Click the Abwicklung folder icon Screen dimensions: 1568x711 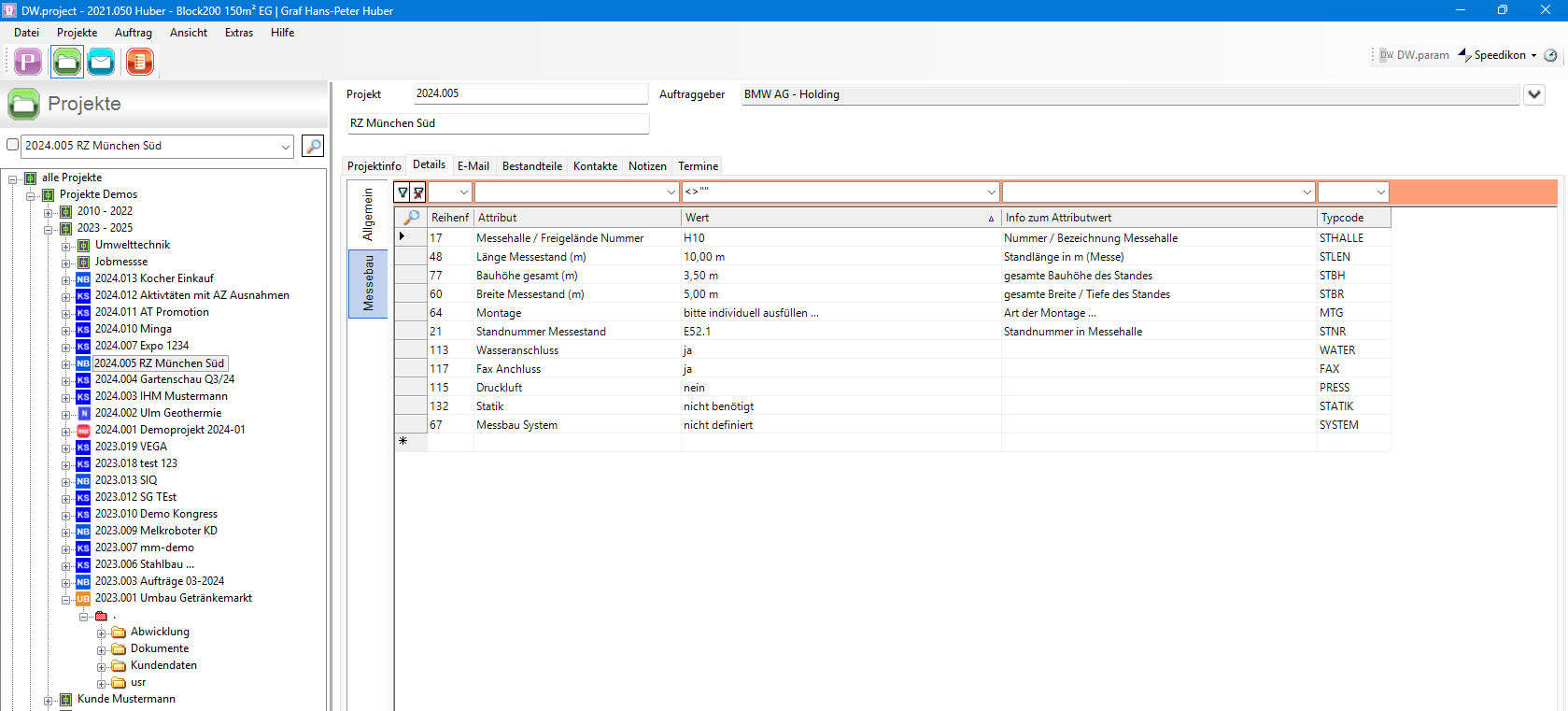119,633
